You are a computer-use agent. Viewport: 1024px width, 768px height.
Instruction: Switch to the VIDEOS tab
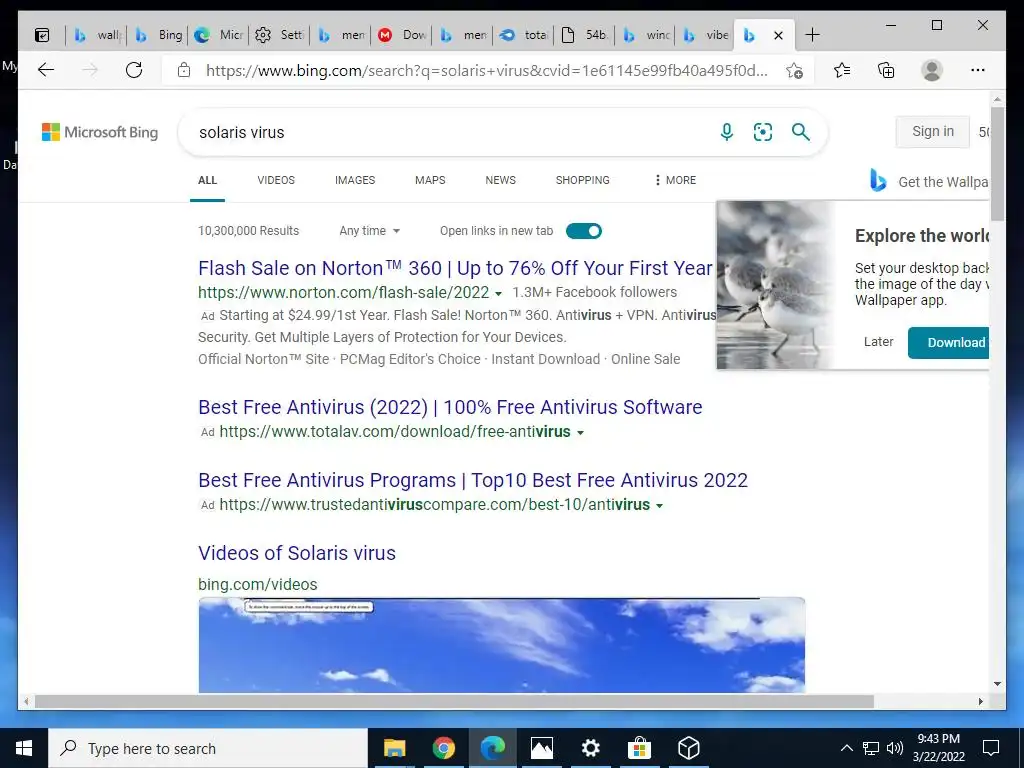(x=276, y=180)
